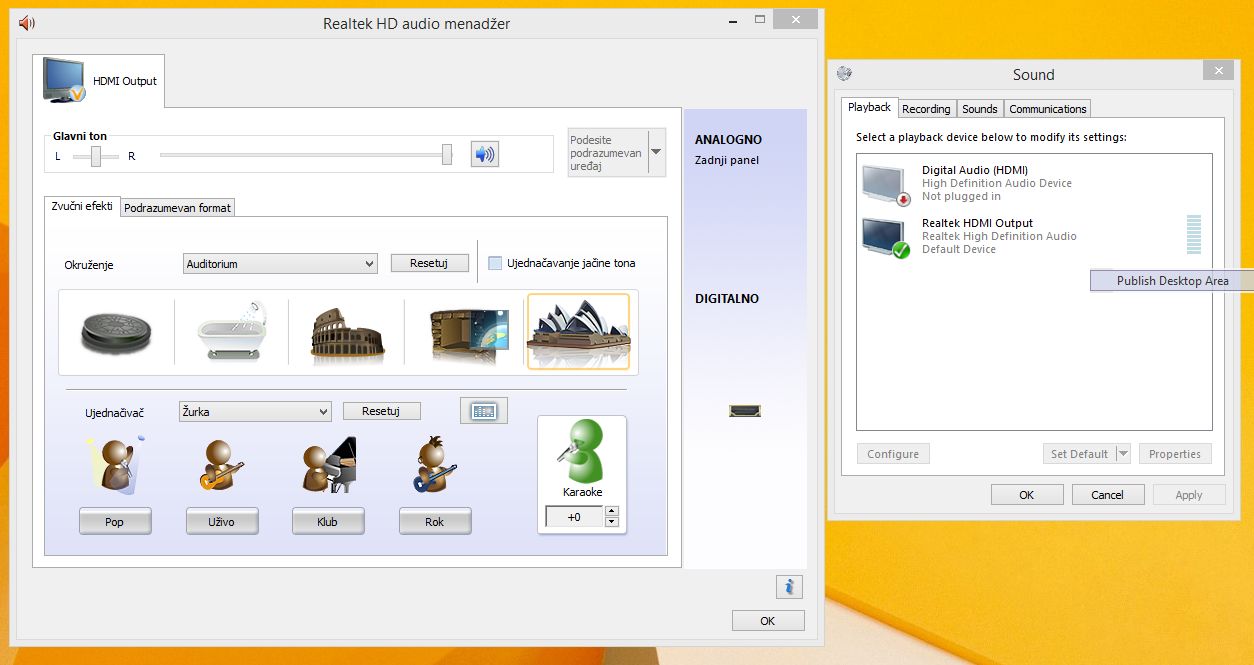Image resolution: width=1254 pixels, height=665 pixels.
Task: Click Cancel in the Sound dialog
Action: click(1107, 495)
